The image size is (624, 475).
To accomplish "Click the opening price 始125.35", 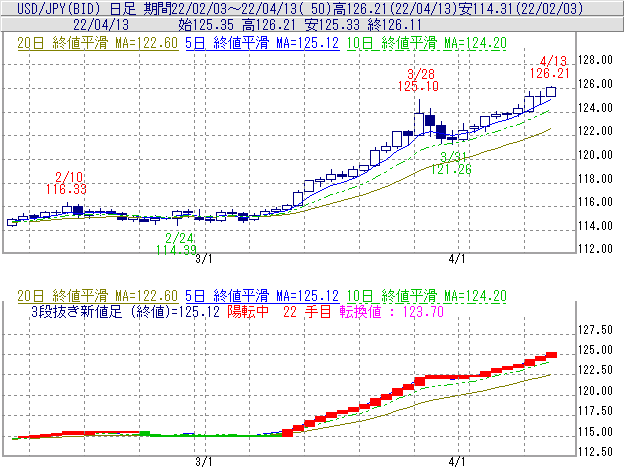I will (206, 25).
